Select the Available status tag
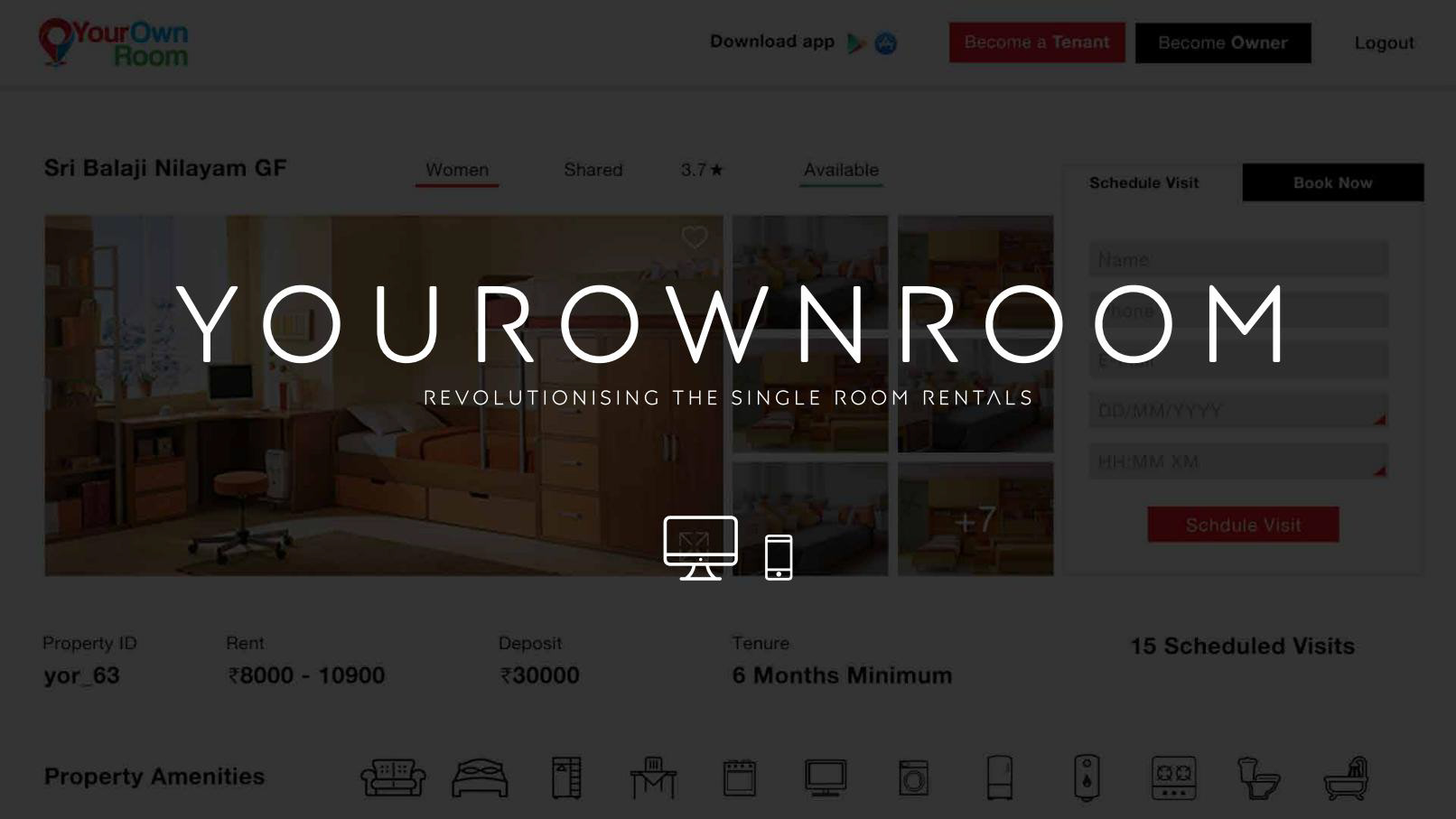 pos(841,170)
